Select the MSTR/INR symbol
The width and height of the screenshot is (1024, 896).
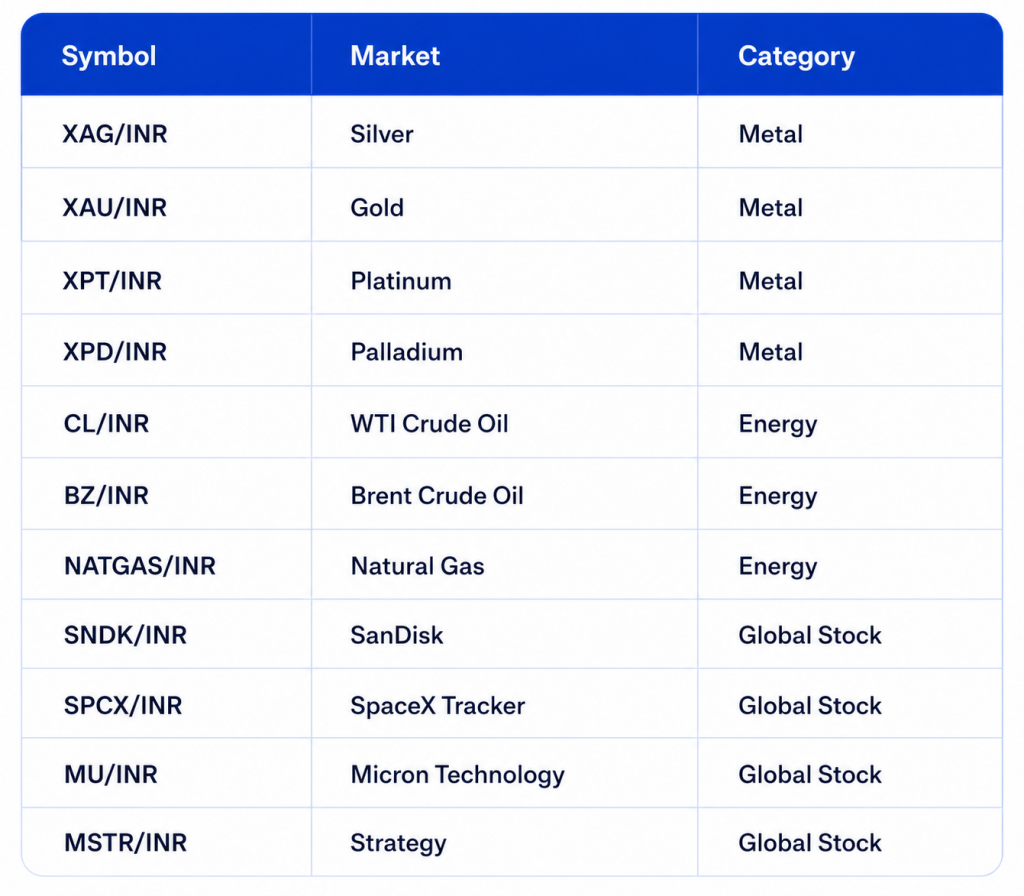click(x=125, y=843)
